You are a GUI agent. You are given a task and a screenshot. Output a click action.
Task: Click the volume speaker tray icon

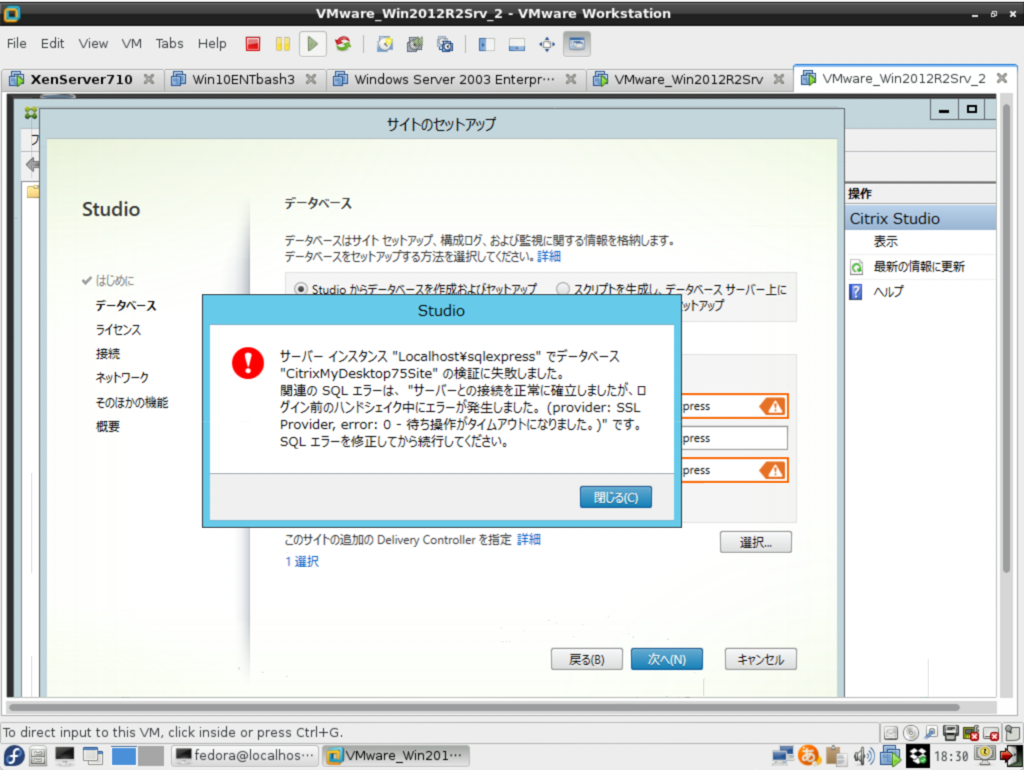tap(863, 756)
